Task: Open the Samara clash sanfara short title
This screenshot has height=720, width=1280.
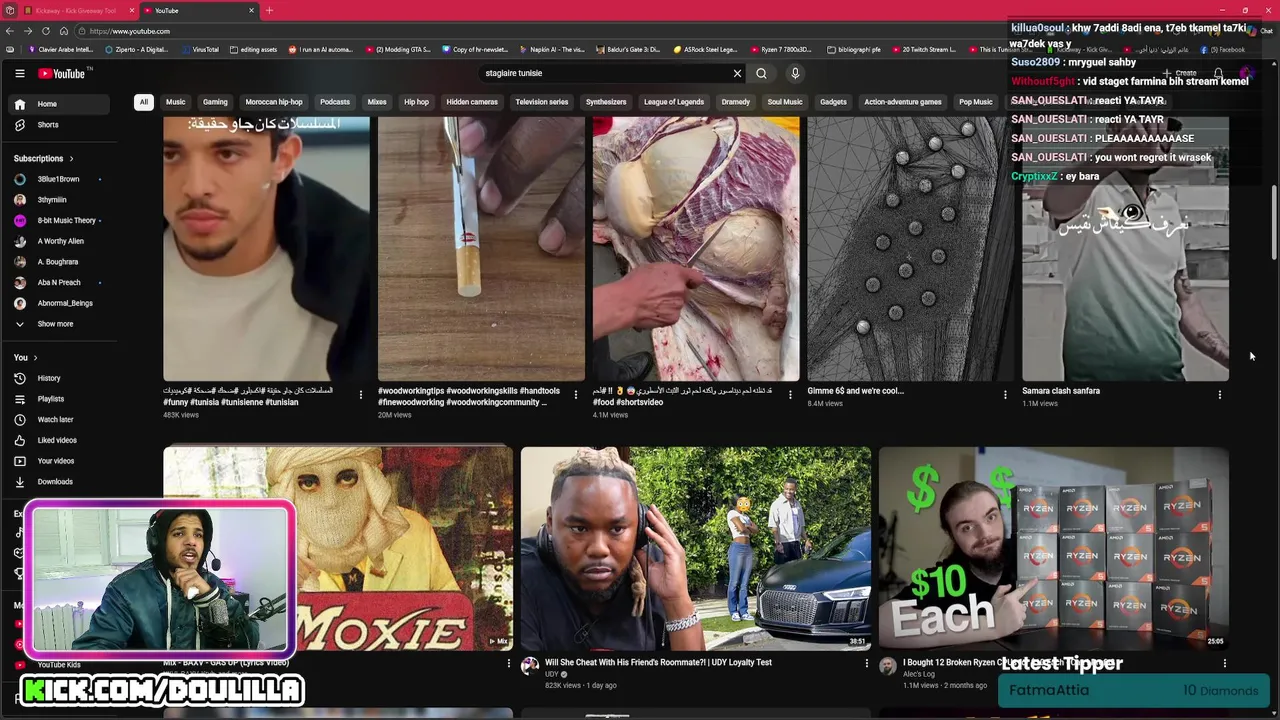Action: 1061,391
